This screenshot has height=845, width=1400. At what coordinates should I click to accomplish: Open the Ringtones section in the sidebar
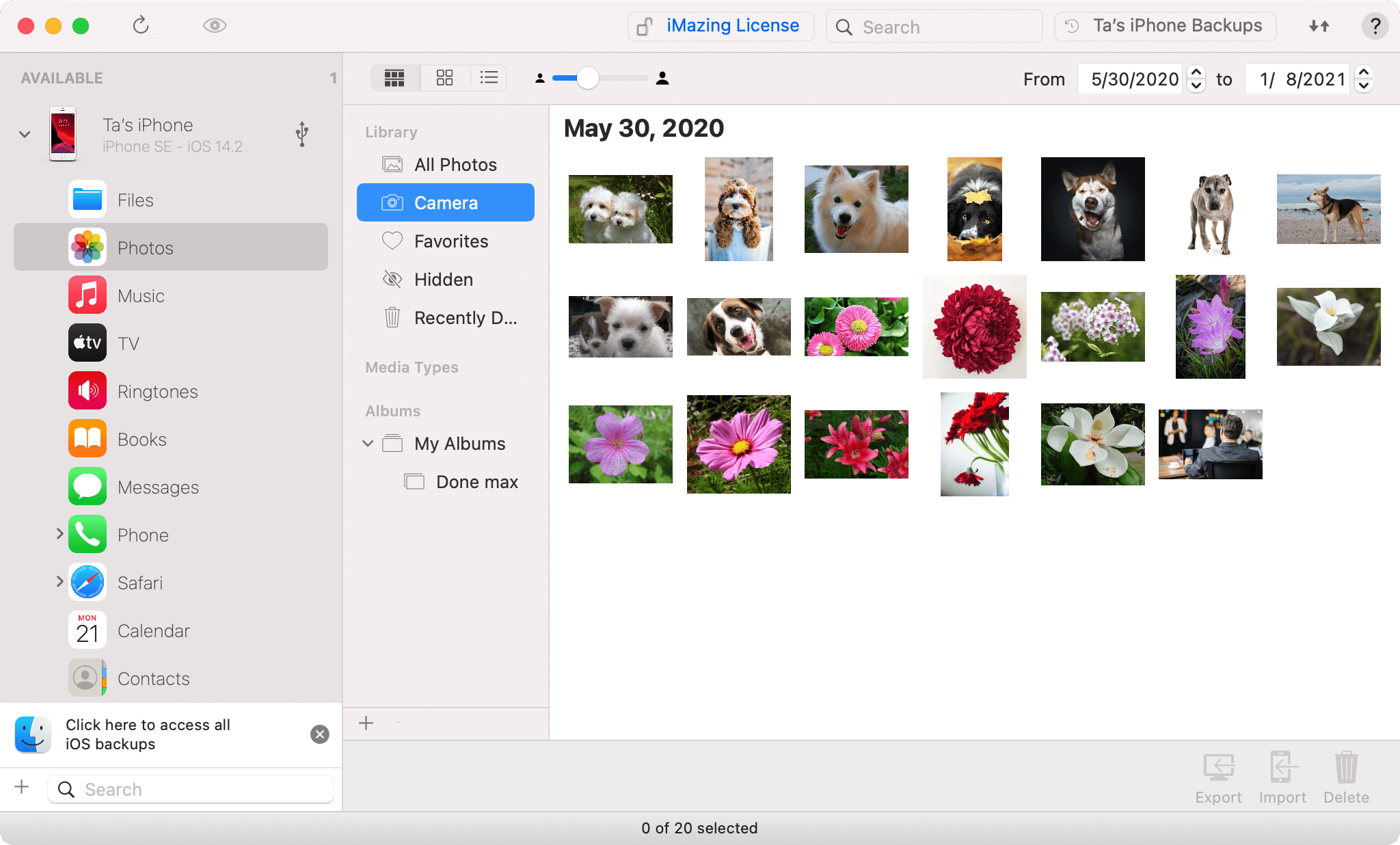pos(157,391)
